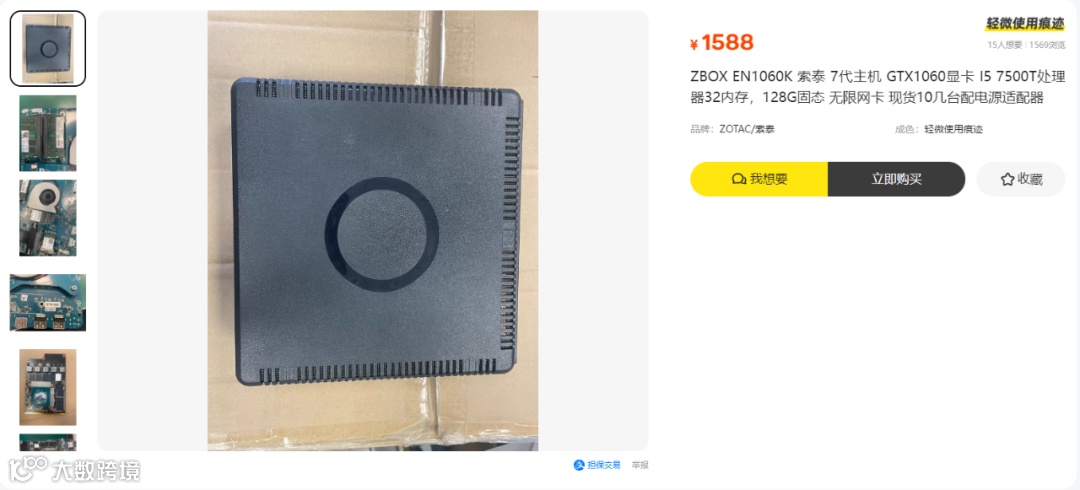Select the GPU chip board thumbnail
Screen dimensions: 1080x490
[x=48, y=387]
